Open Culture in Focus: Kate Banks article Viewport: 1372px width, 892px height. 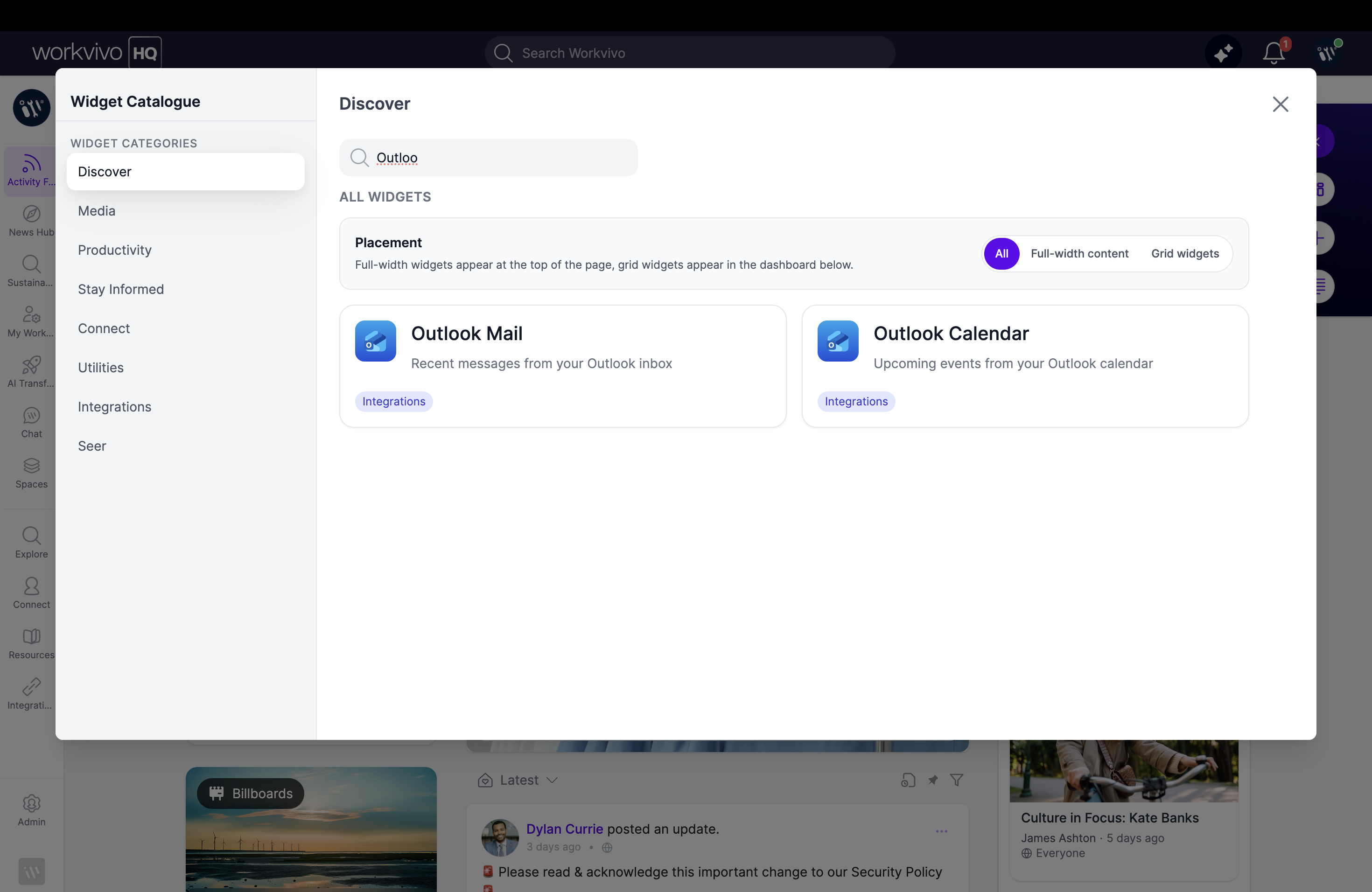coord(1110,818)
